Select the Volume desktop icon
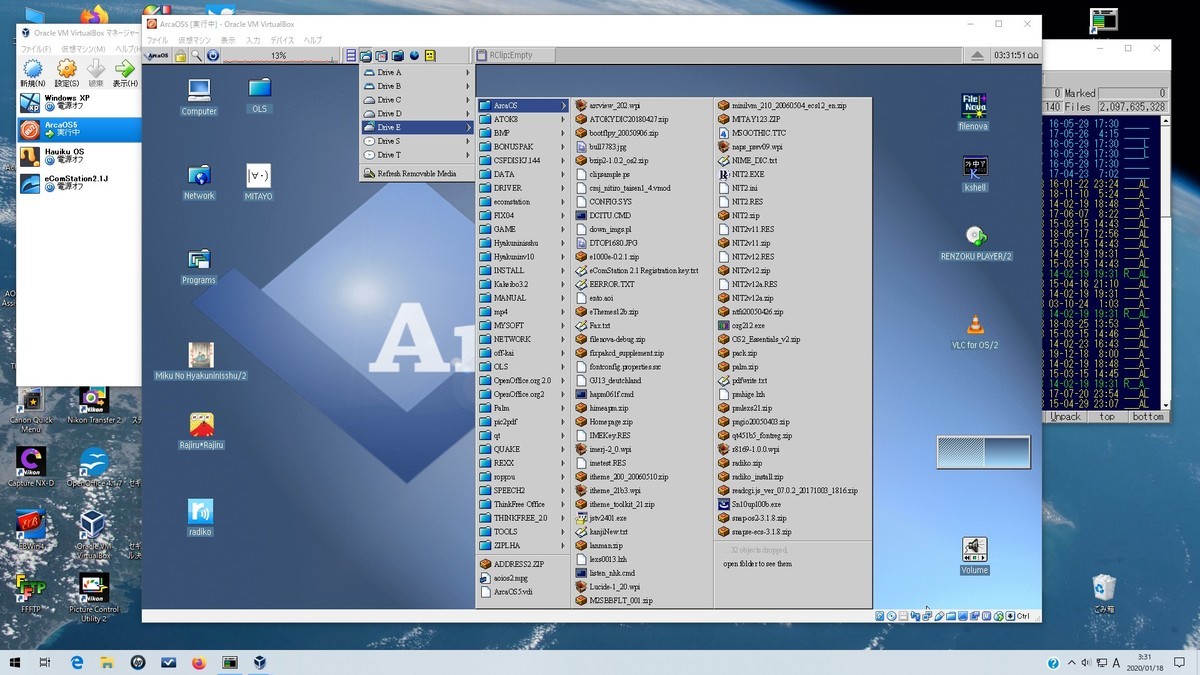 tap(974, 556)
